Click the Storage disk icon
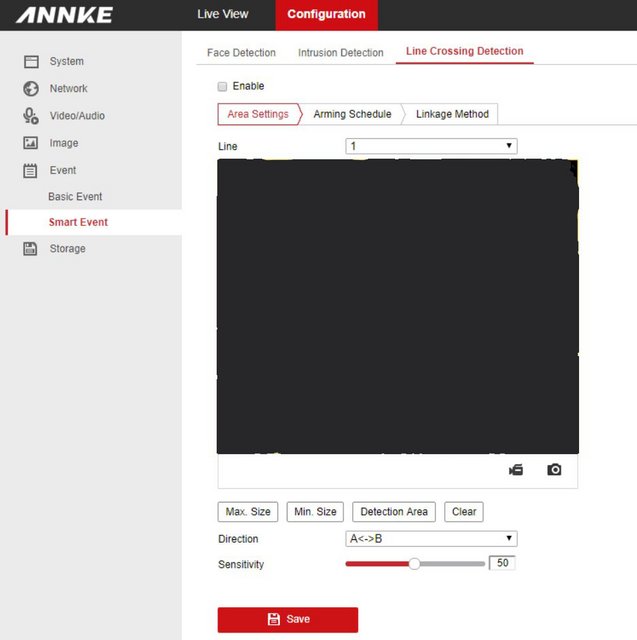This screenshot has height=640, width=637. pos(30,249)
